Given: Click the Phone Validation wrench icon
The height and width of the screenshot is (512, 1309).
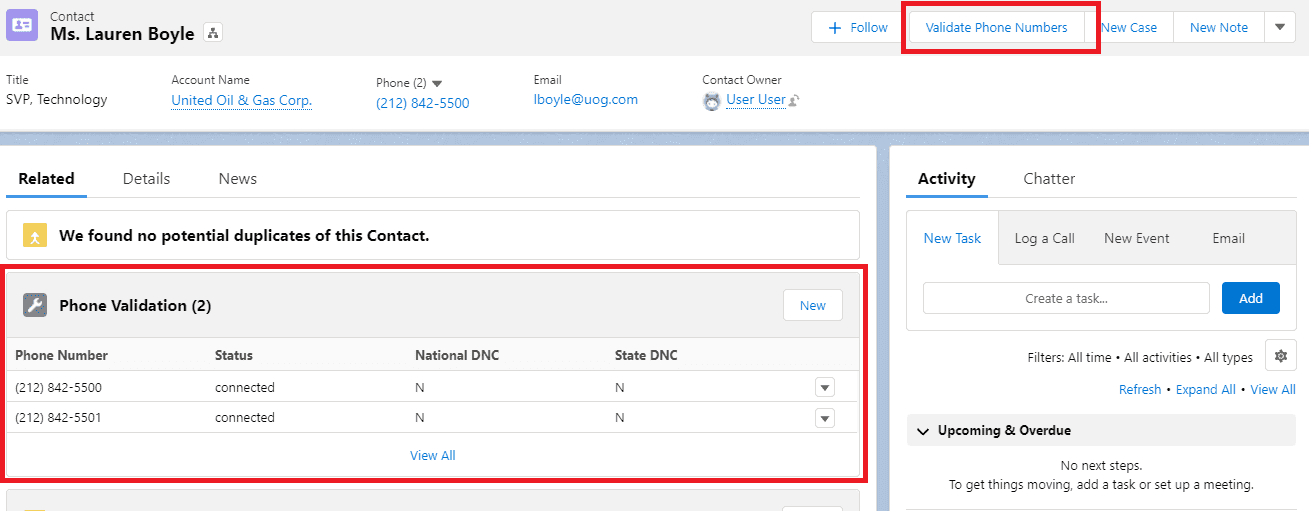Looking at the screenshot, I should pos(35,306).
